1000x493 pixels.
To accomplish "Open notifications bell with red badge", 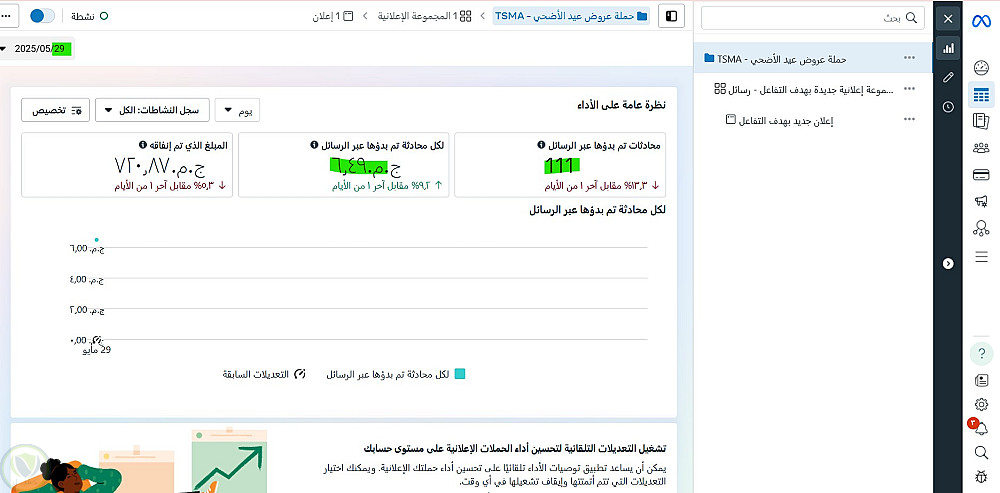I will tap(980, 427).
